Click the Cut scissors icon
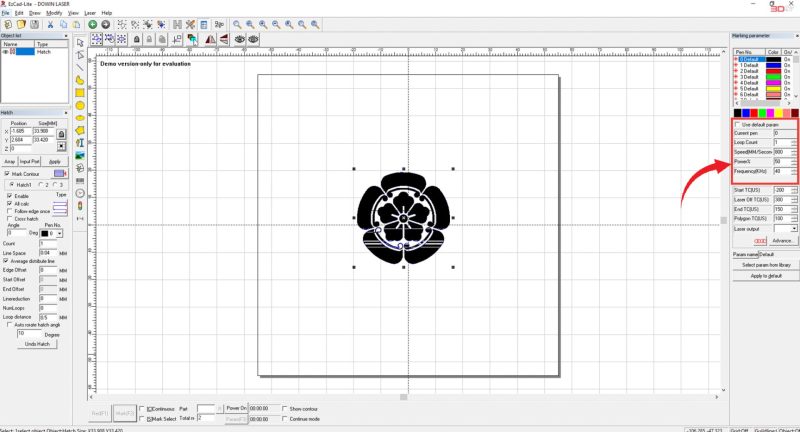Screen dimensions: 800x432 click(x=50, y=24)
